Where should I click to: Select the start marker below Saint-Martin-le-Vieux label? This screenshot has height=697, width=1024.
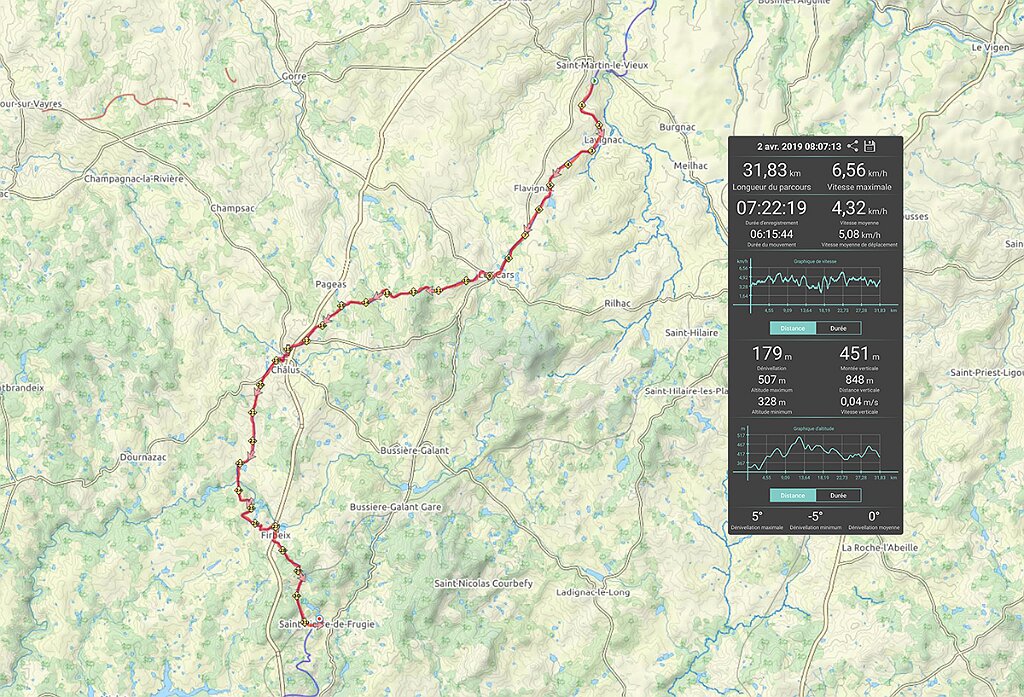coord(594,81)
